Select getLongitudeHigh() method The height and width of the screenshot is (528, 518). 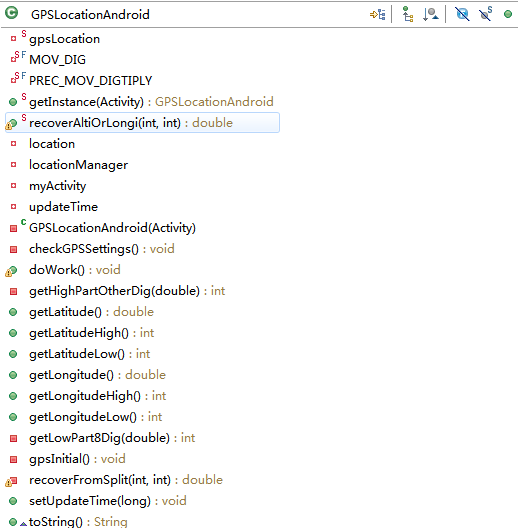pos(97,396)
